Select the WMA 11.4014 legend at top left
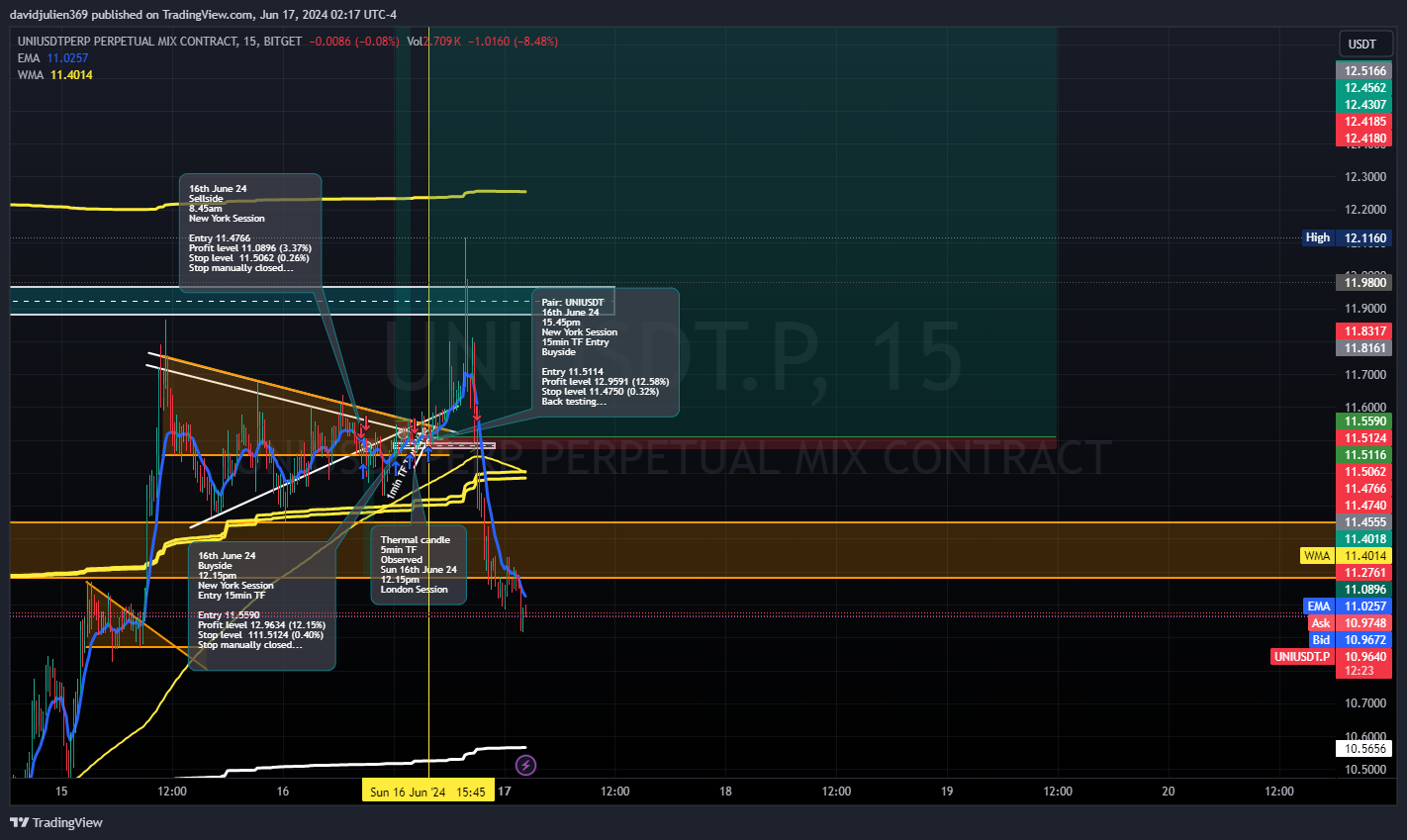 point(55,75)
